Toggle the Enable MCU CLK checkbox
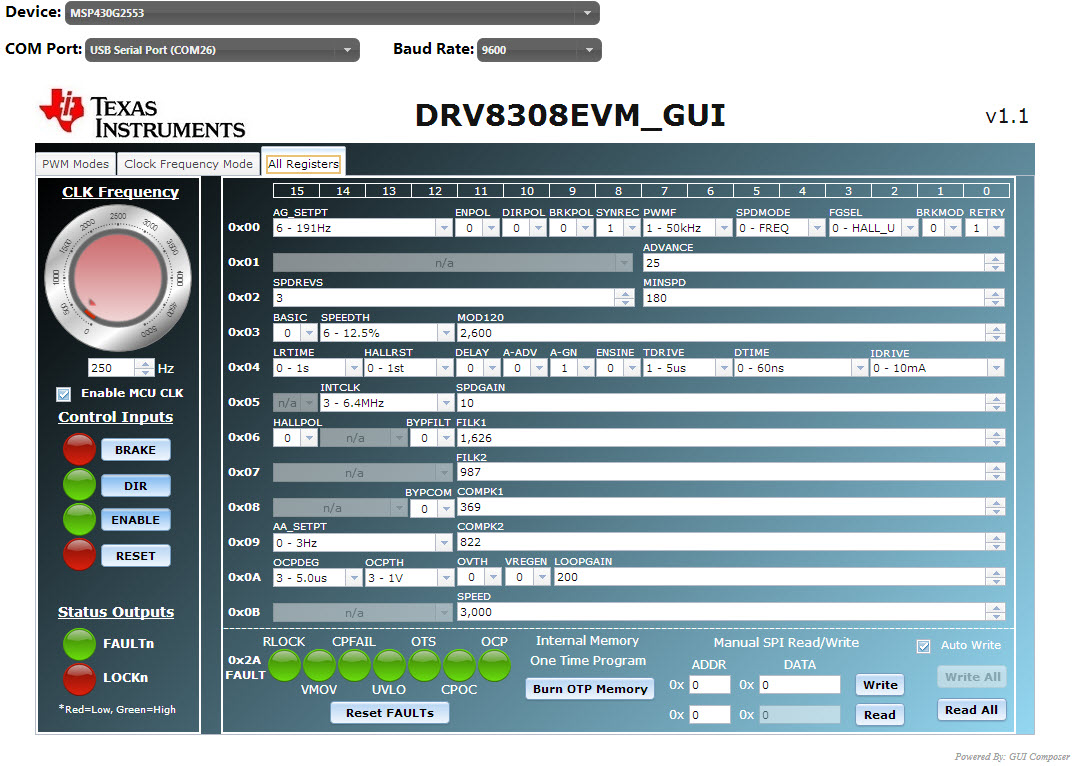The image size is (1078, 766). (x=64, y=394)
